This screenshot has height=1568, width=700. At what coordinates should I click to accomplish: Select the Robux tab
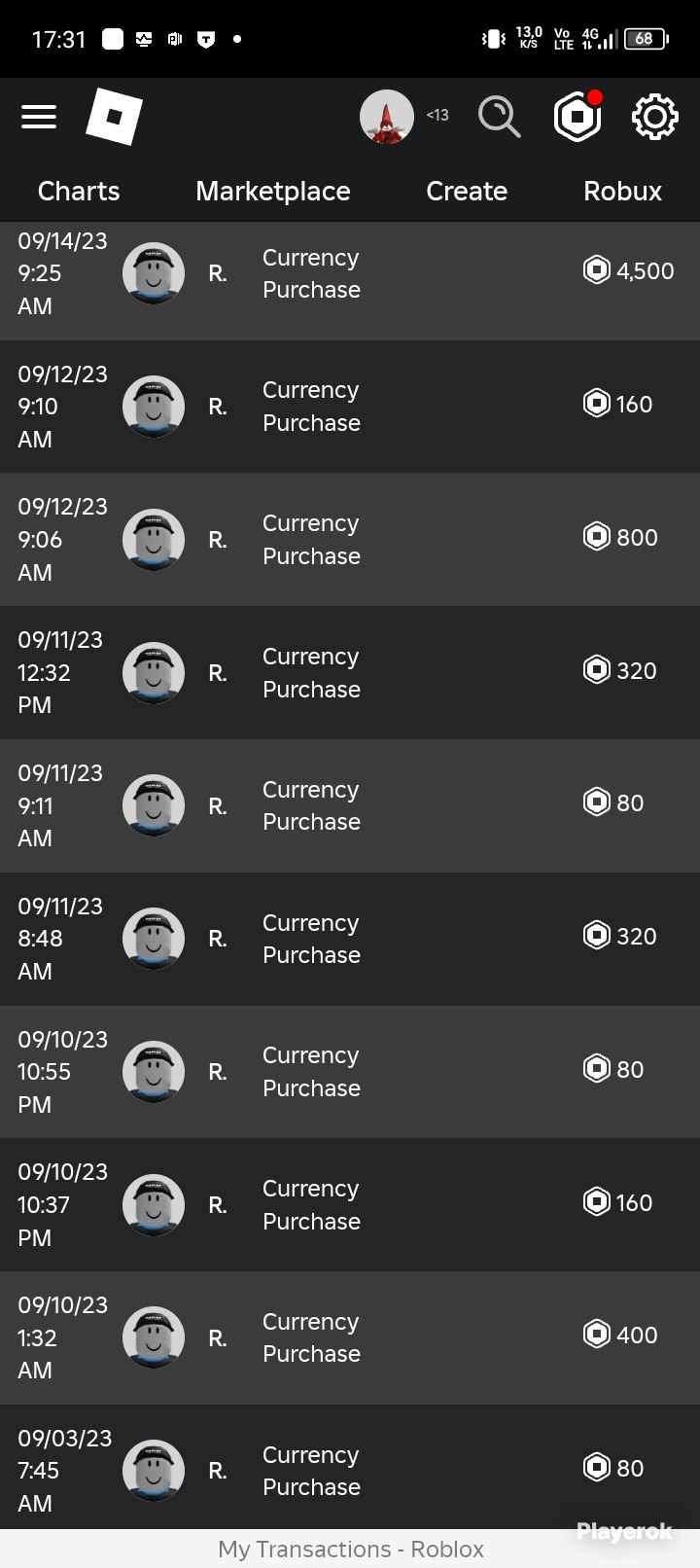tap(622, 191)
